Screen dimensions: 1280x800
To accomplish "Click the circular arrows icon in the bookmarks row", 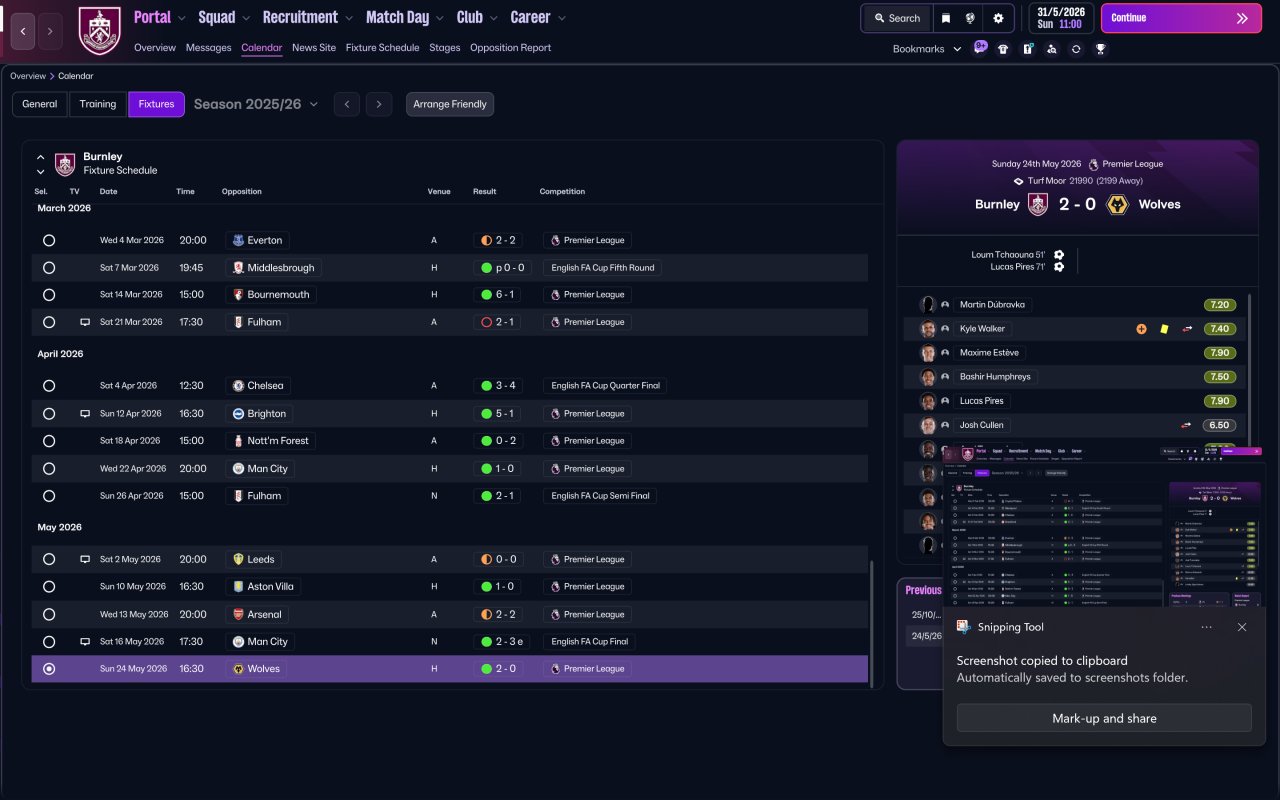I will [1076, 49].
